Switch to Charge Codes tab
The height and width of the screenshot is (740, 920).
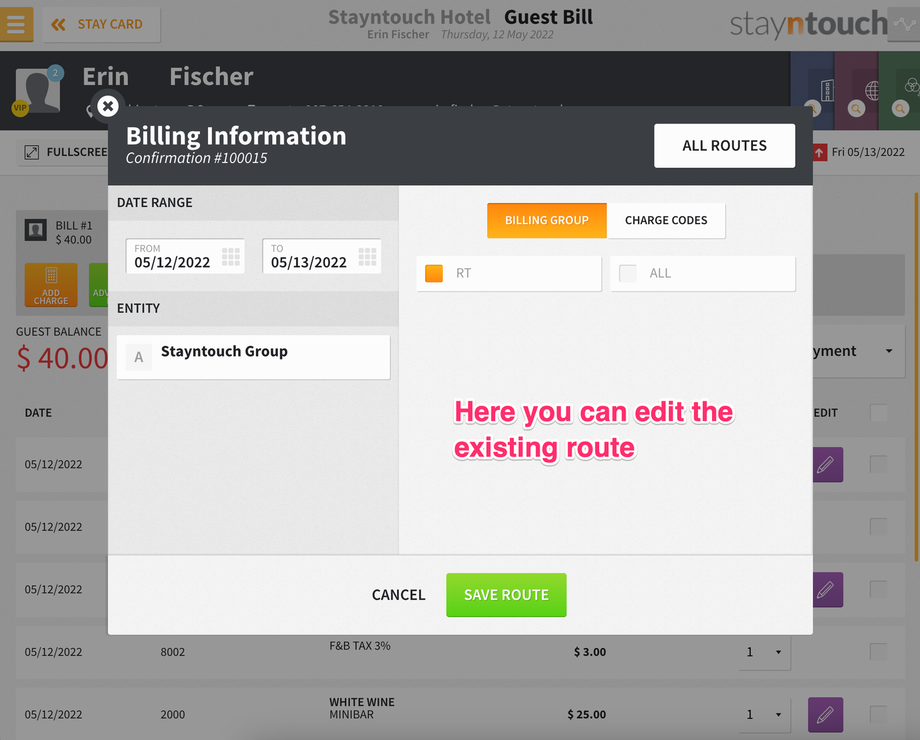pyautogui.click(x=666, y=221)
